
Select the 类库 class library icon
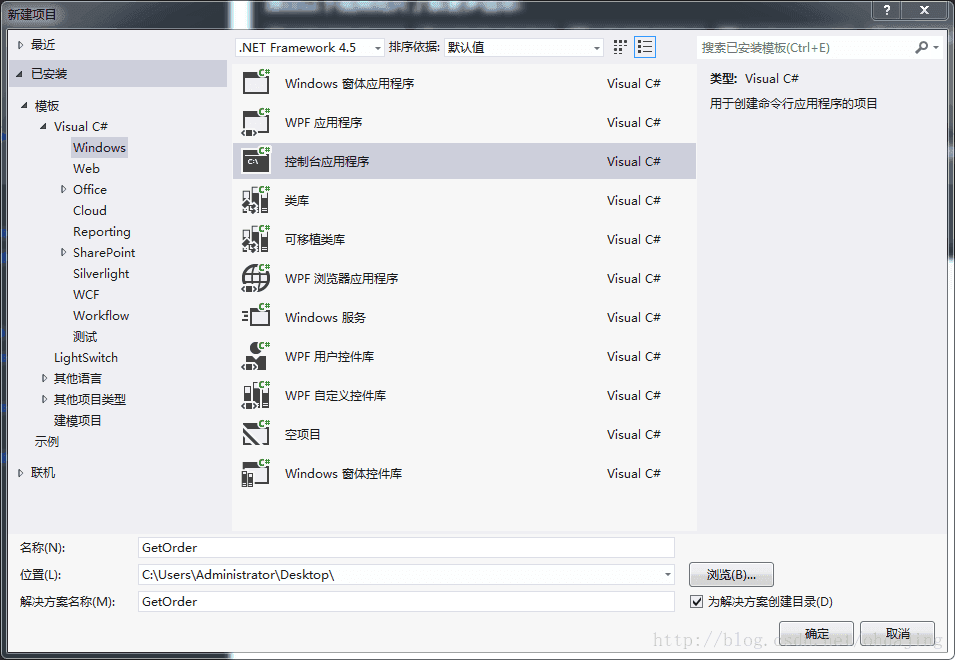(x=256, y=200)
